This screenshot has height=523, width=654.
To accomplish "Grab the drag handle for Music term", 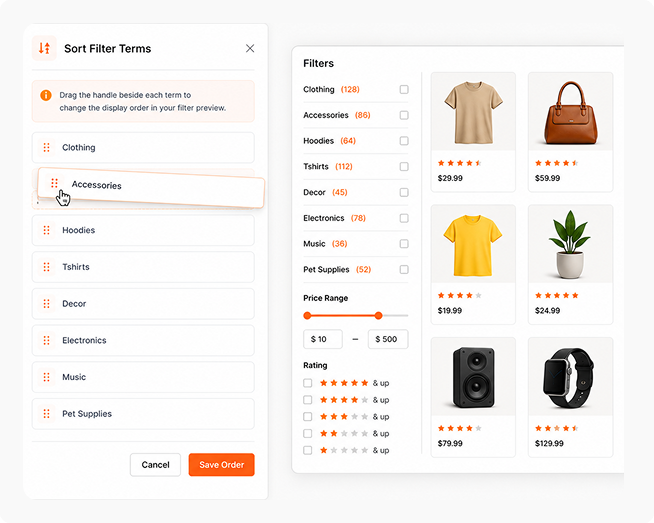I will (47, 377).
